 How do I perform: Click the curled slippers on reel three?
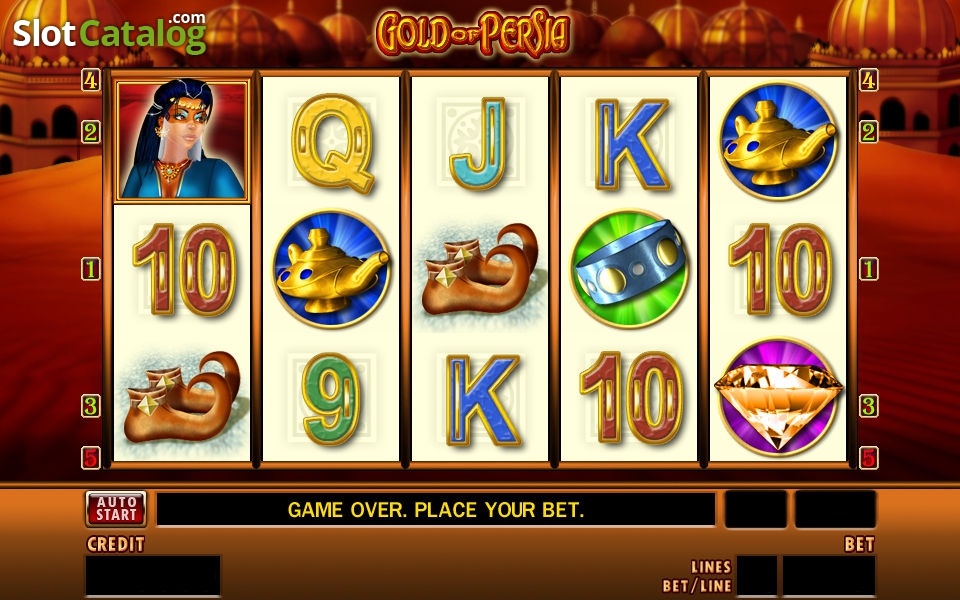tap(479, 269)
